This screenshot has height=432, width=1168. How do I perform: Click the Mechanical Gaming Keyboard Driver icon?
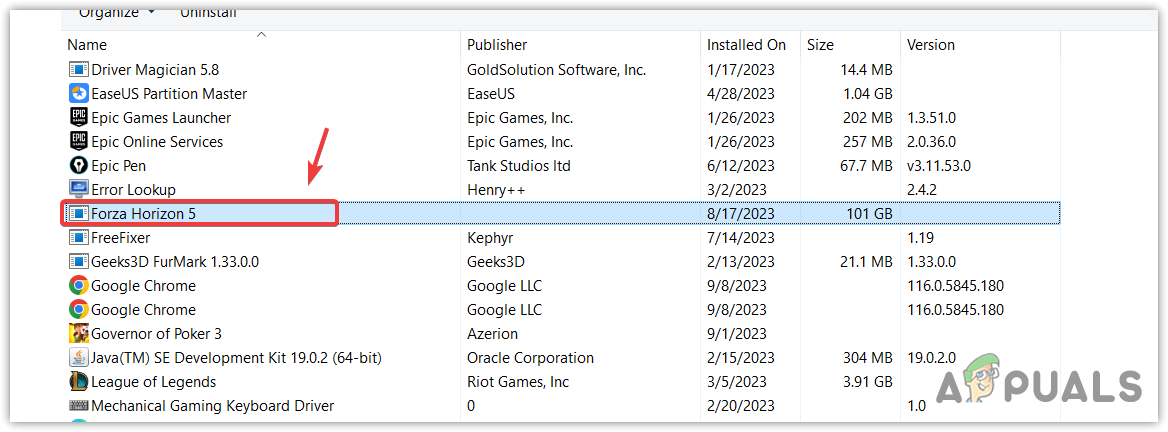[79, 406]
